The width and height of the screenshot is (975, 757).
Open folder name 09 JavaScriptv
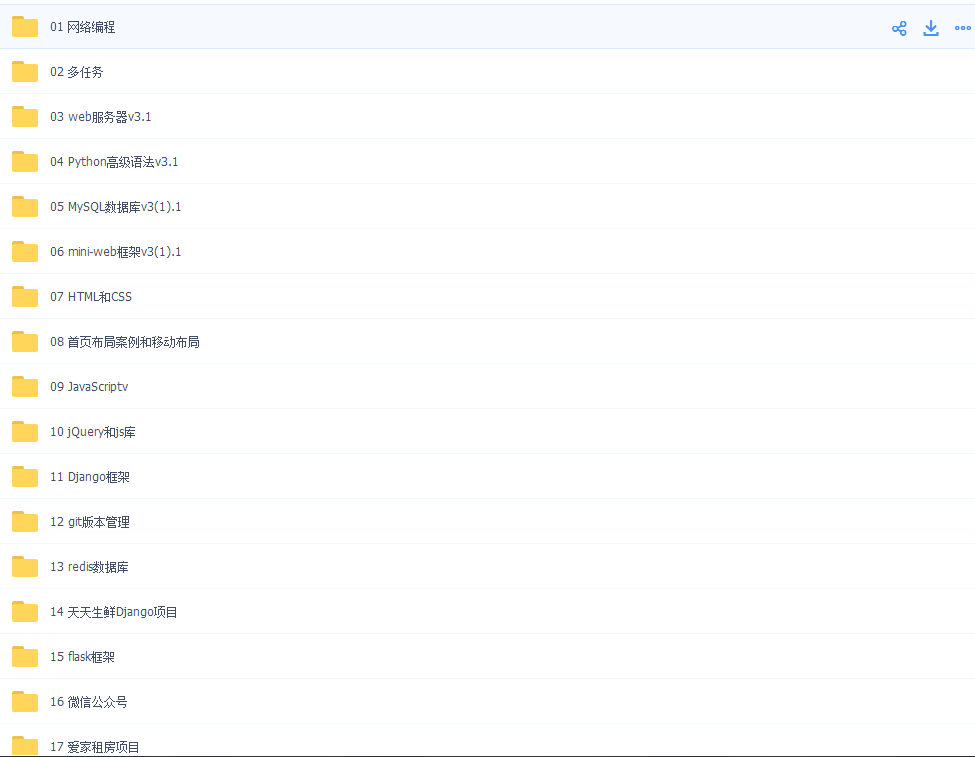[89, 387]
